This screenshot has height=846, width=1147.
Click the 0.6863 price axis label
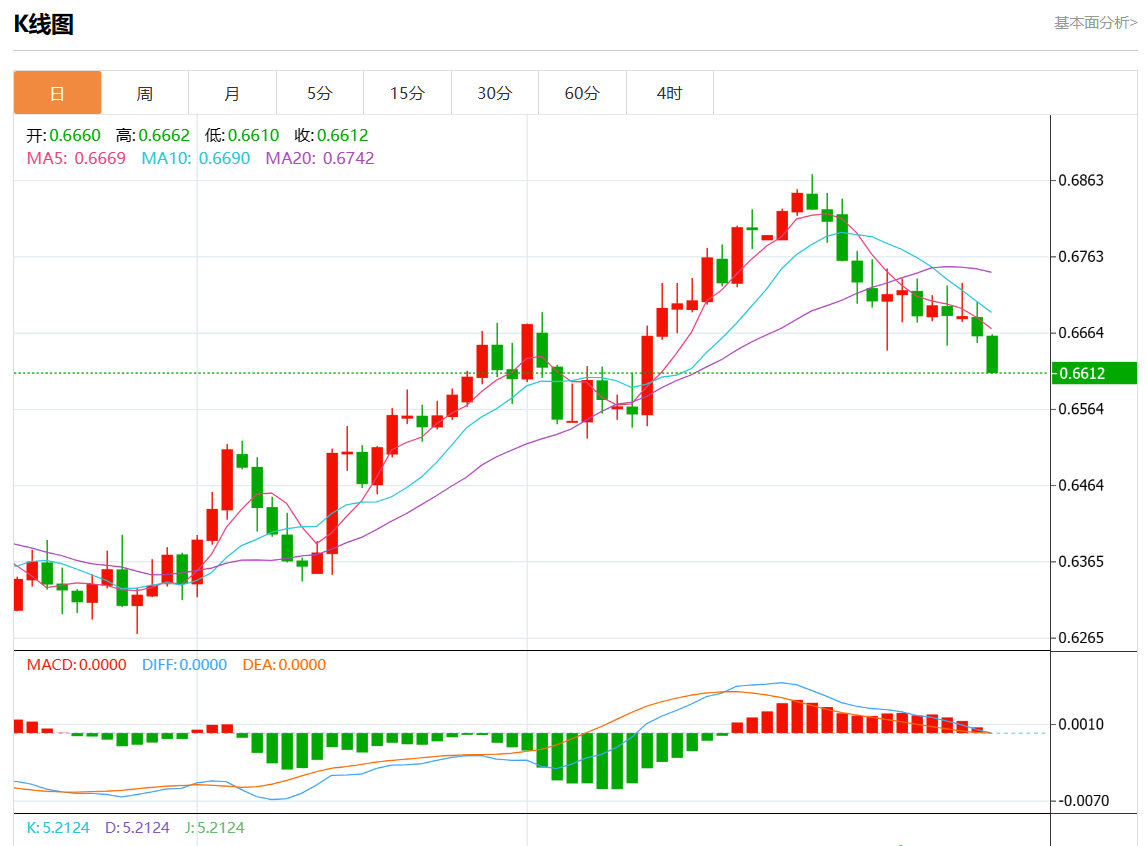1081,181
